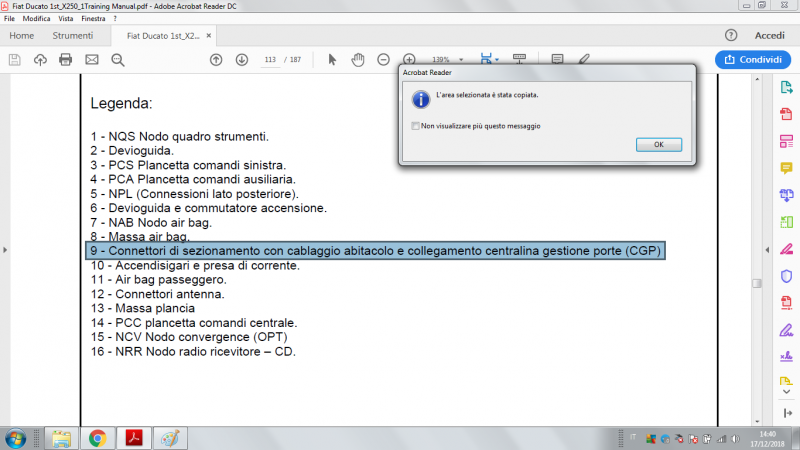Open Google Chrome from the taskbar
Screen dimensions: 800x450
(97, 438)
